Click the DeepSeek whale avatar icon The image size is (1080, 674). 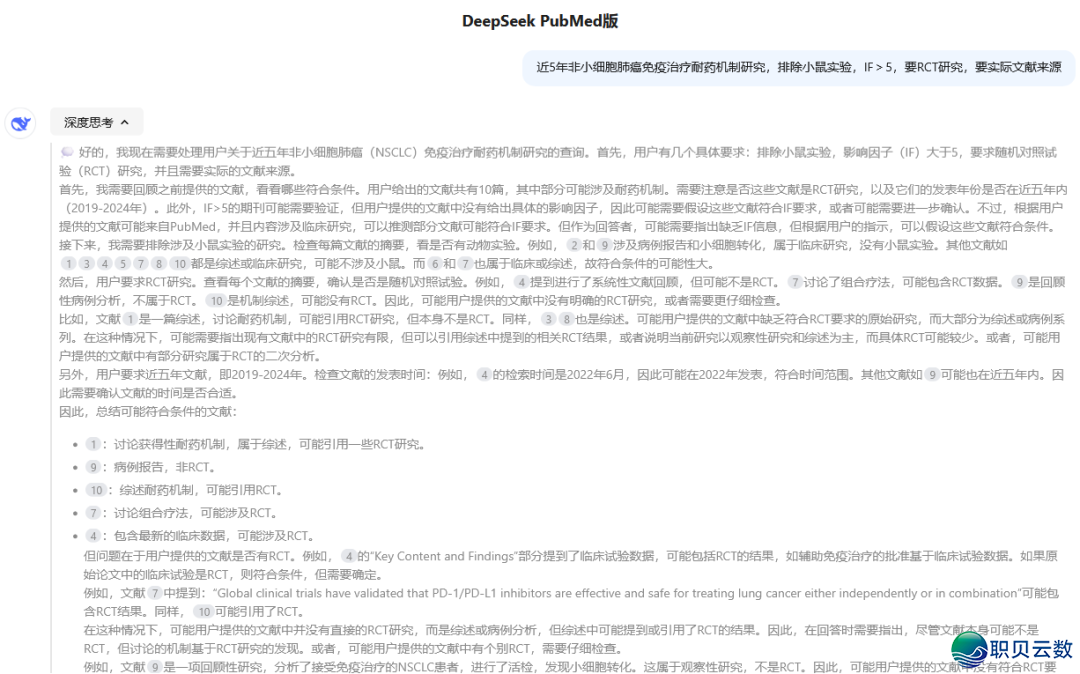(20, 122)
